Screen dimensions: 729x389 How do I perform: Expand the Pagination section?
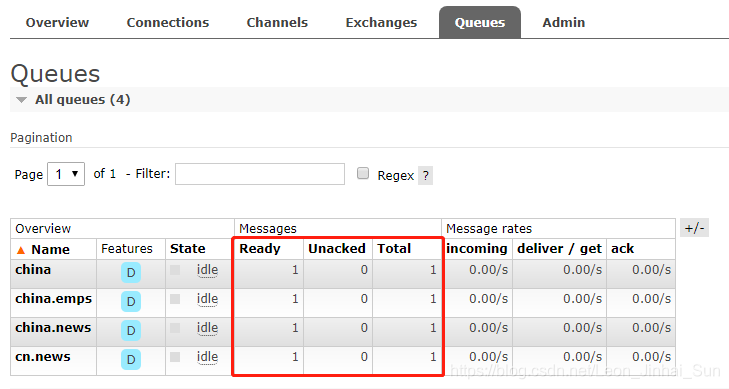click(41, 138)
